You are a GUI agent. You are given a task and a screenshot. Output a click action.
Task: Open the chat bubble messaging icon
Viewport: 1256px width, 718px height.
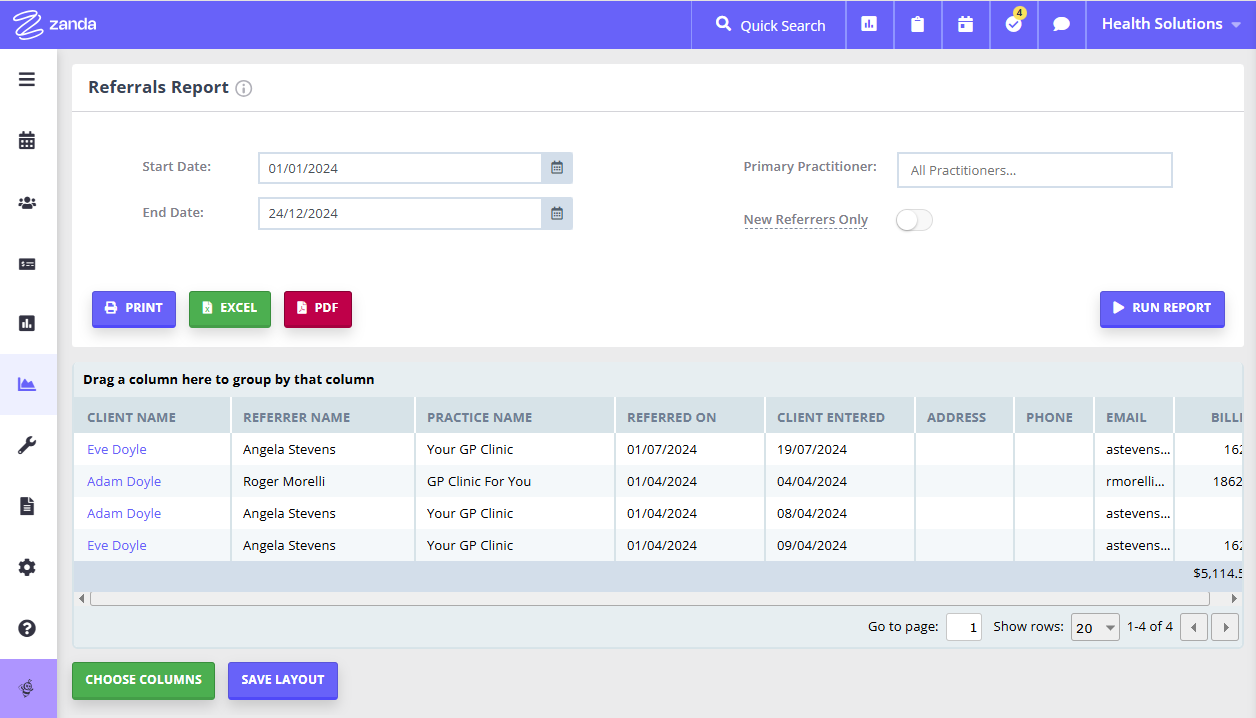pyautogui.click(x=1061, y=24)
